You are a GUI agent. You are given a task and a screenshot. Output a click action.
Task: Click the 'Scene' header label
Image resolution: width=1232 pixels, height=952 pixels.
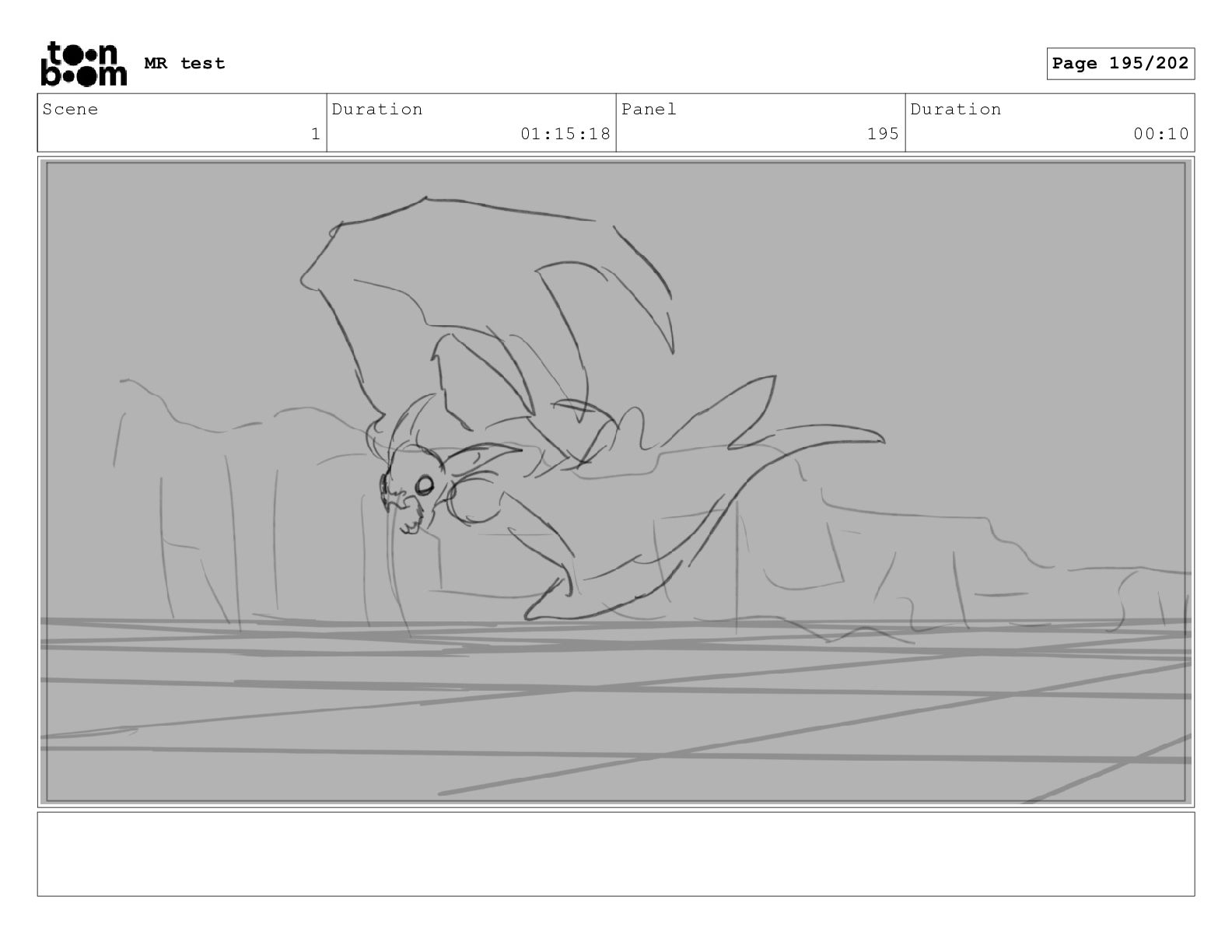[70, 109]
